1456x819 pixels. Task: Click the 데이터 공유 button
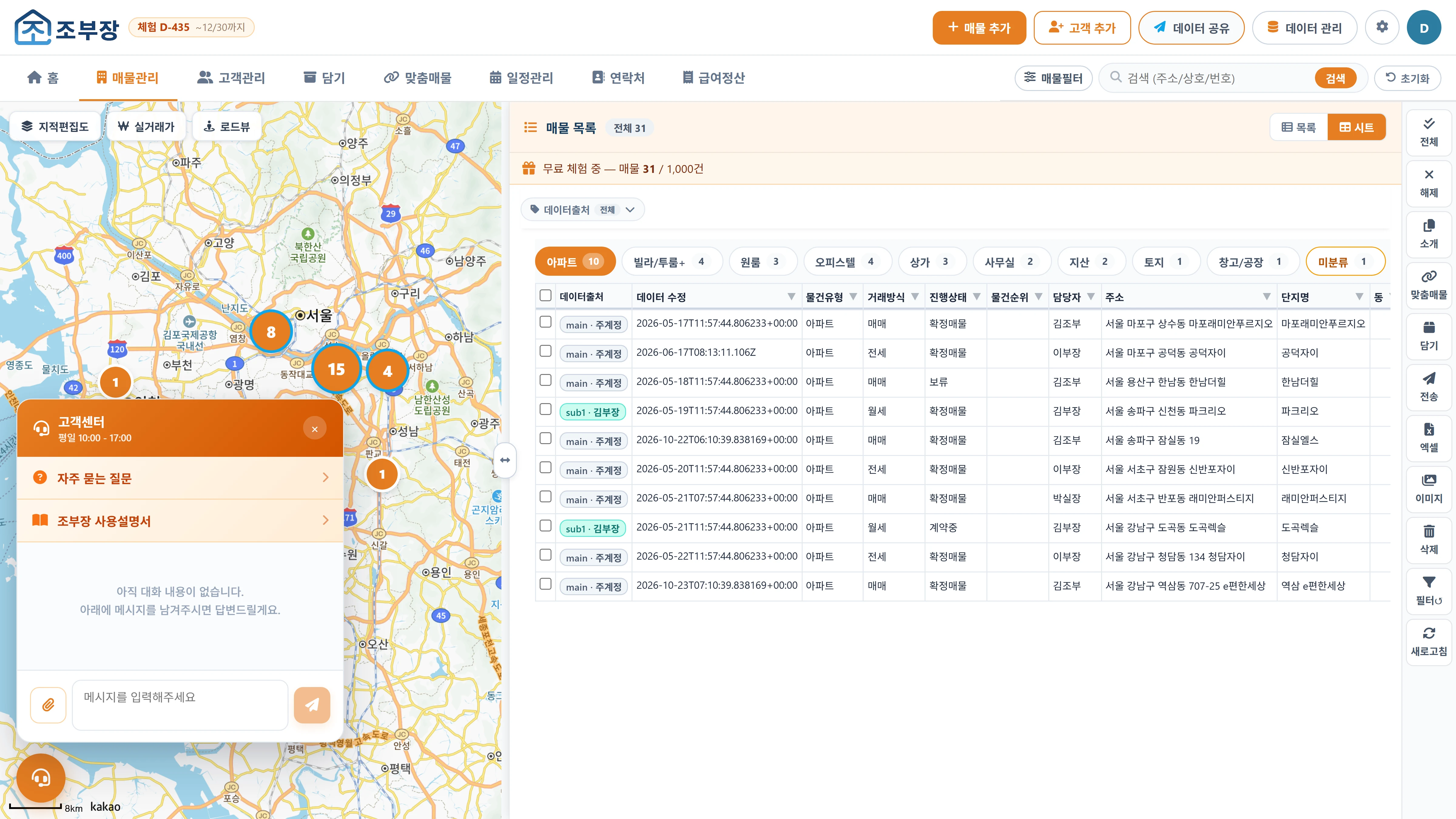1191,28
